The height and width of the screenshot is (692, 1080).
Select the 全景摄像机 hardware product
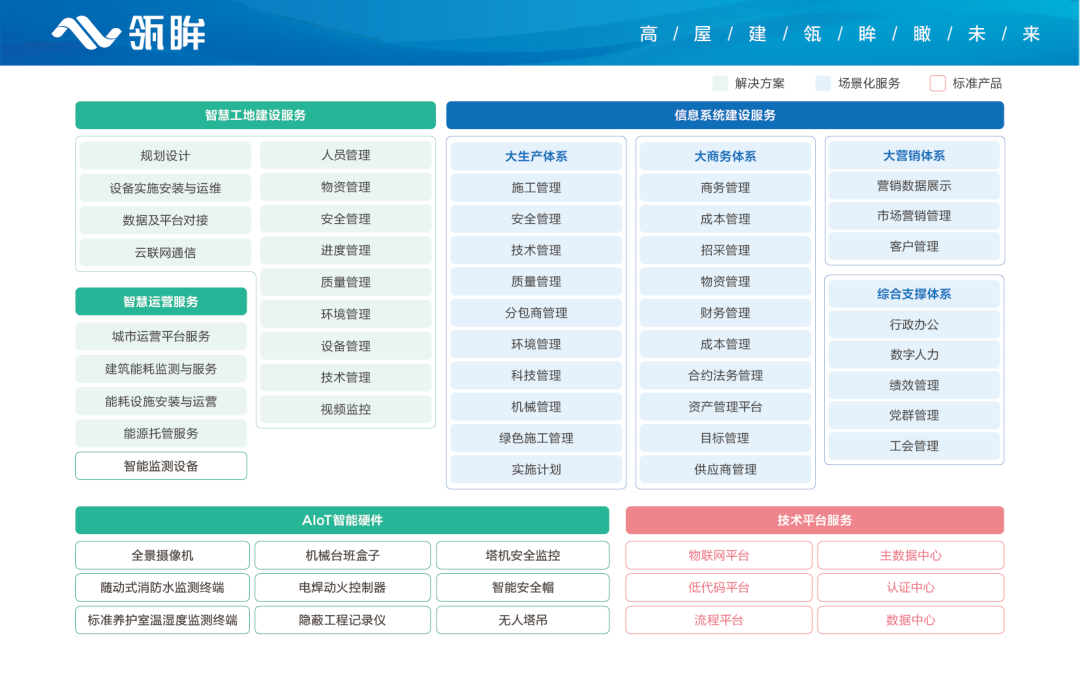(x=162, y=555)
